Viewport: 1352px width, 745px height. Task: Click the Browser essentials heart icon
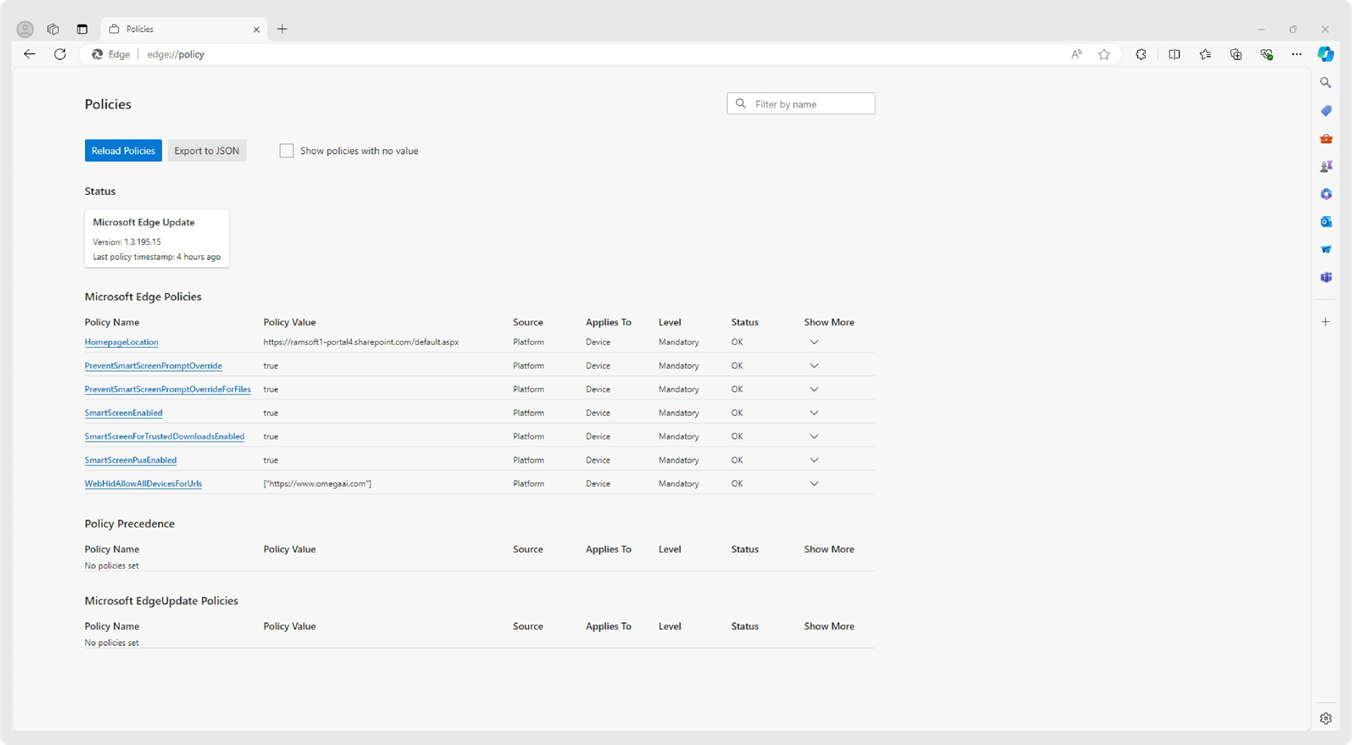coord(1266,54)
